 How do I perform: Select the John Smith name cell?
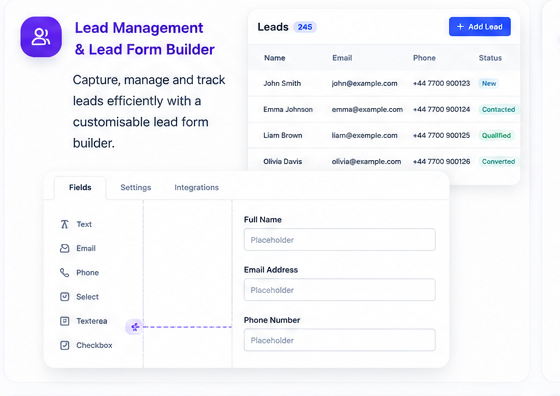tap(282, 83)
